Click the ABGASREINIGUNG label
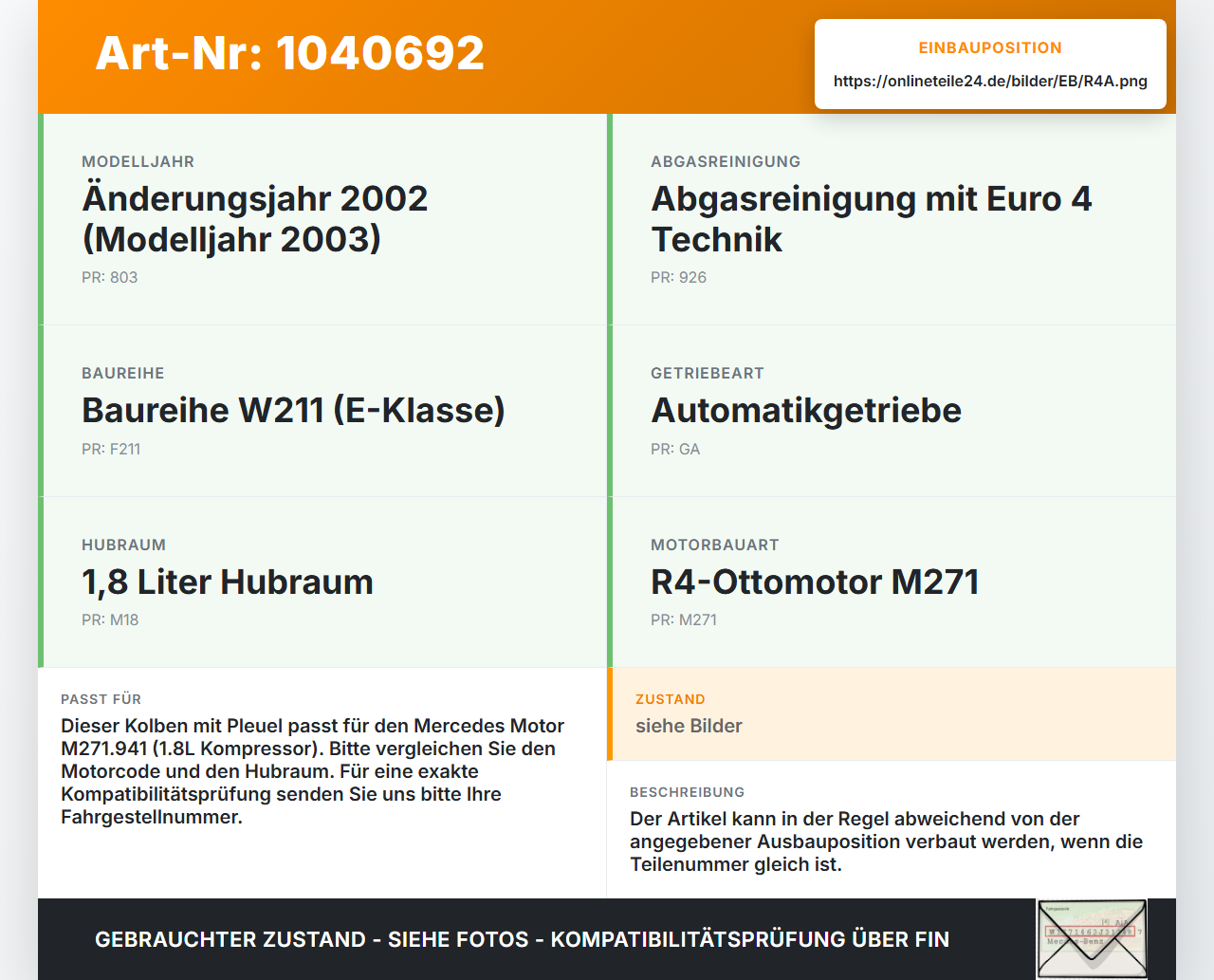This screenshot has width=1214, height=980. [726, 161]
